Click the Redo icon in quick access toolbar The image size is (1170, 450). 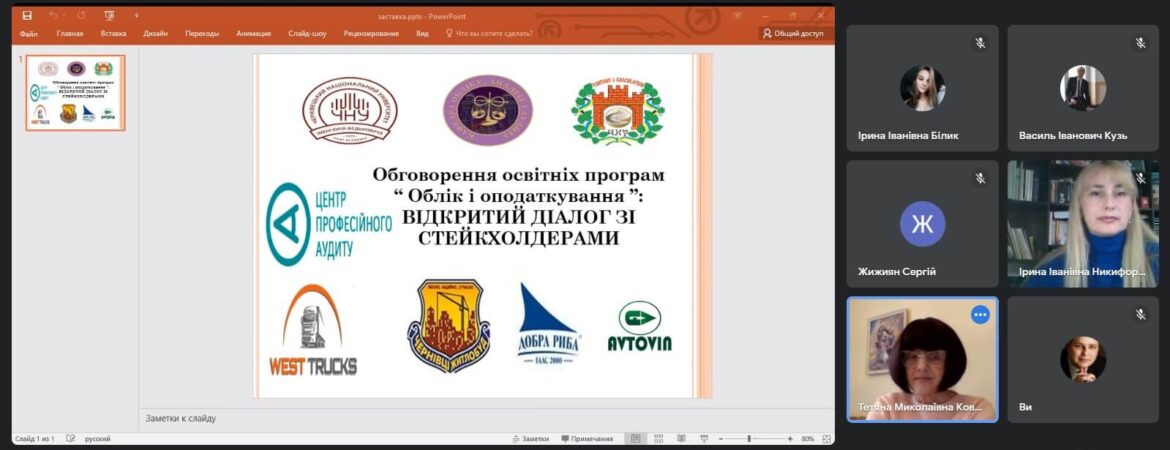81,15
